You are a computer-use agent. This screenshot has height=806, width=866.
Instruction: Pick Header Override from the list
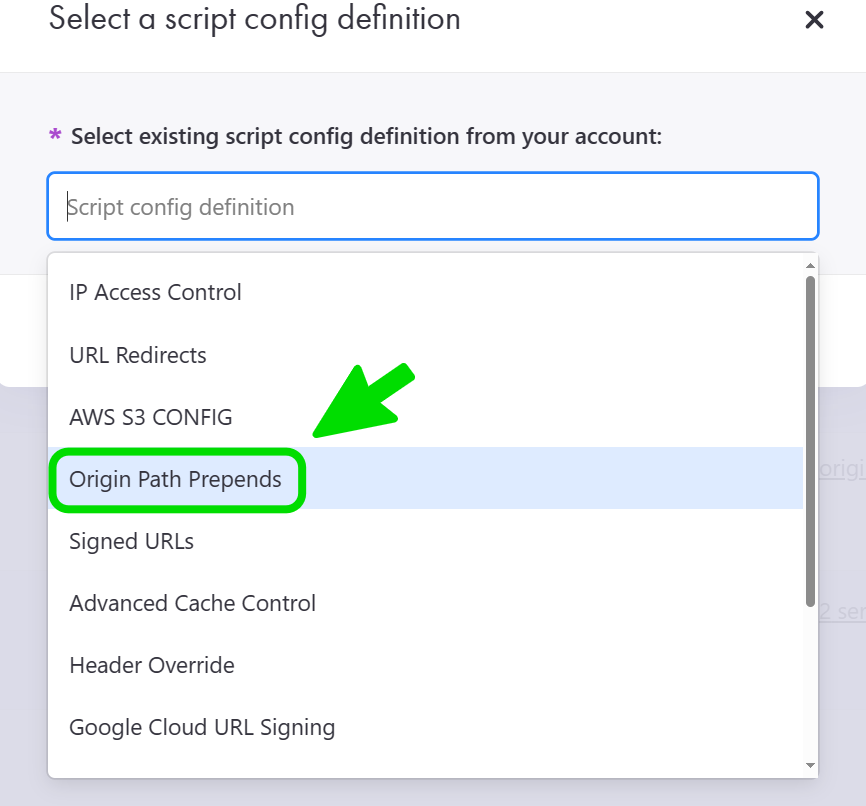pos(152,666)
